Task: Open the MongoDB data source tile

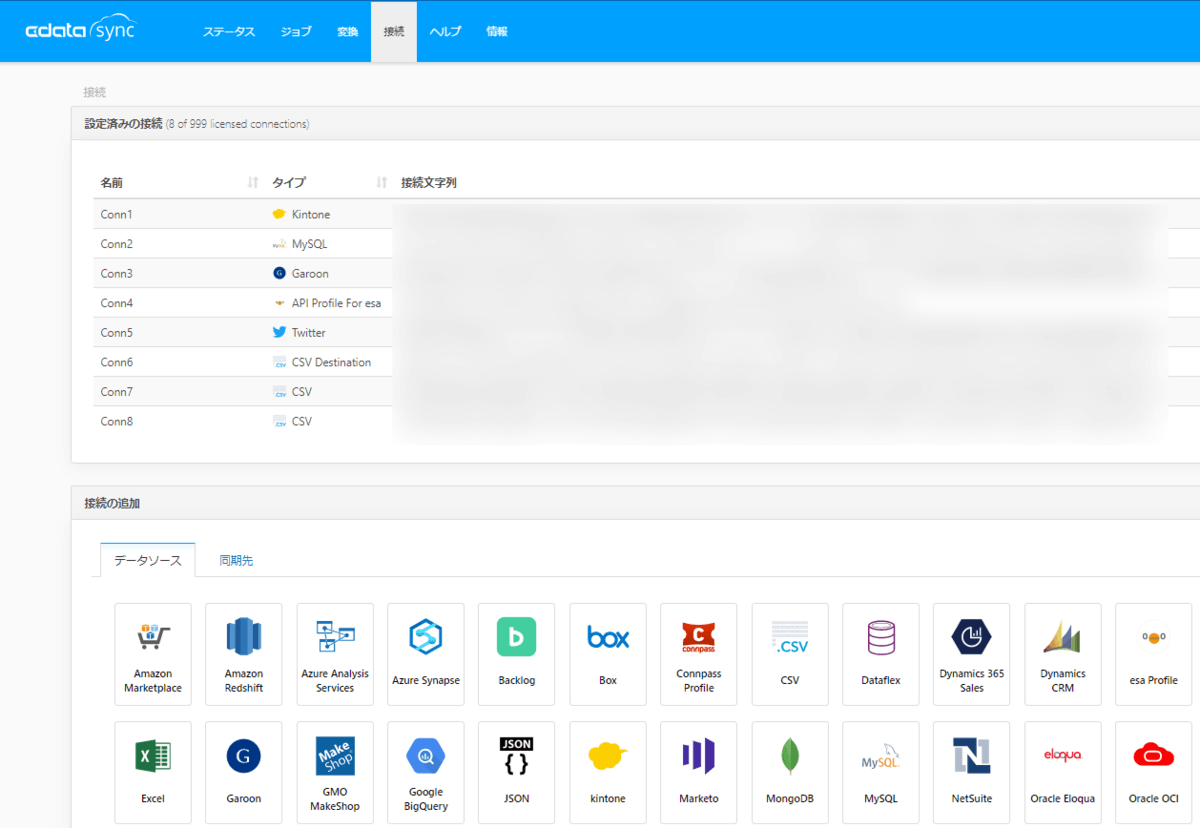Action: coord(790,773)
